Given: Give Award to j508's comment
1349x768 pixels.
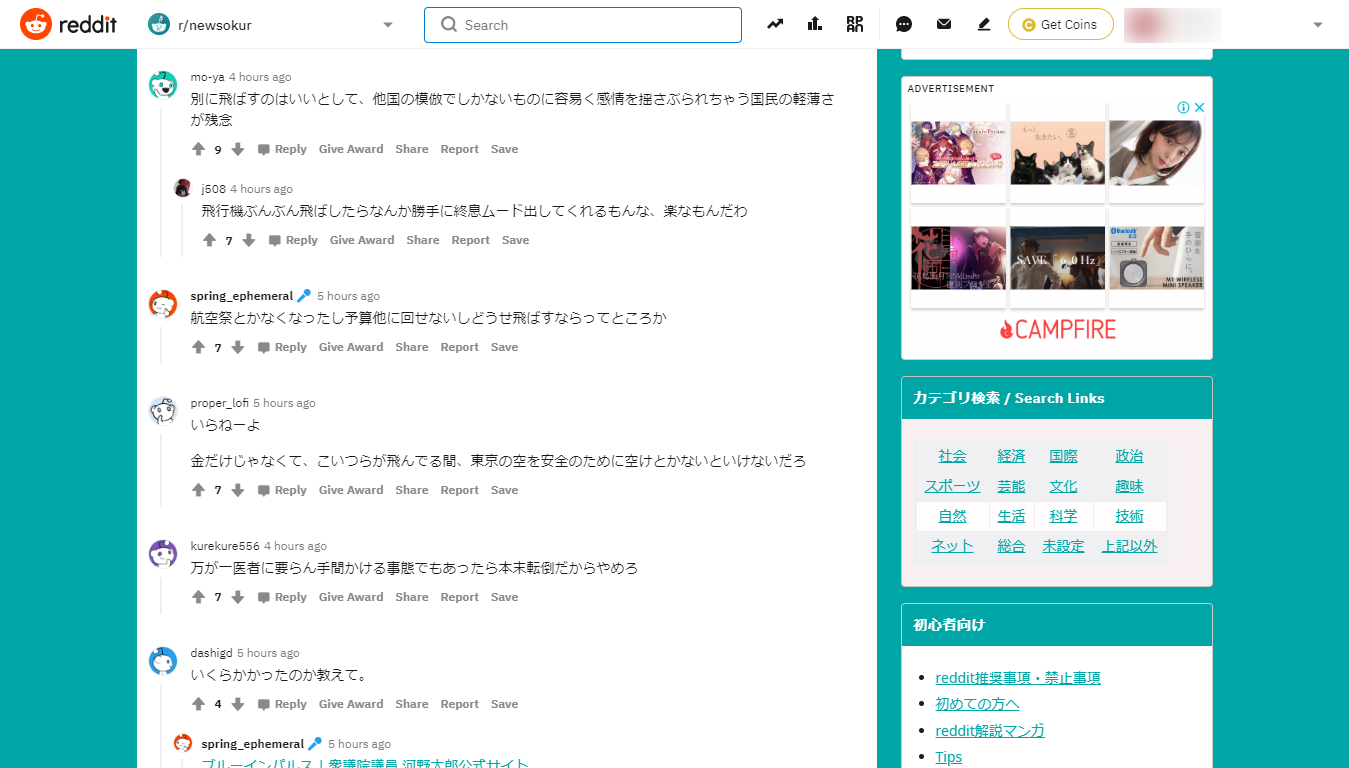Looking at the screenshot, I should pos(362,240).
